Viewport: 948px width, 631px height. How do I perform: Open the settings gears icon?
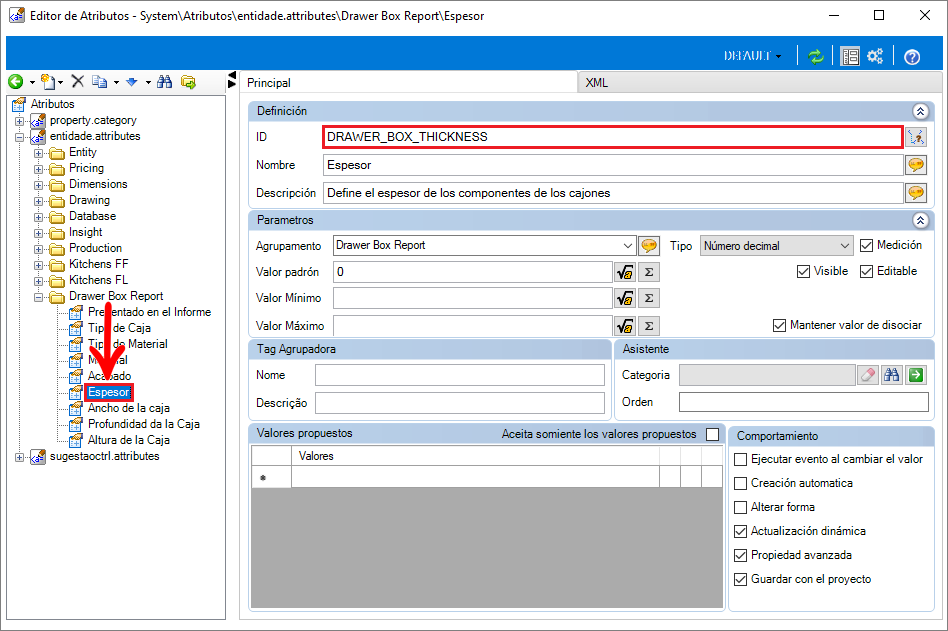point(874,56)
